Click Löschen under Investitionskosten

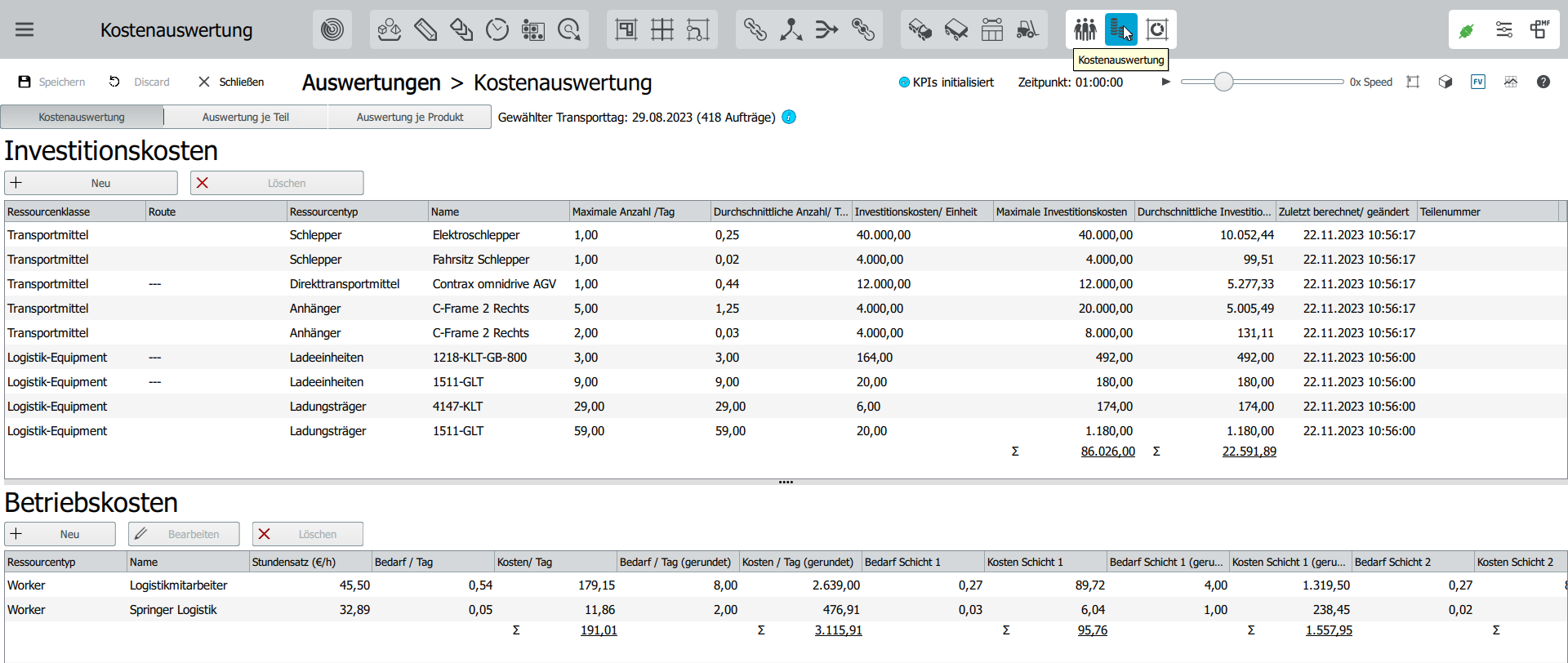coord(277,183)
